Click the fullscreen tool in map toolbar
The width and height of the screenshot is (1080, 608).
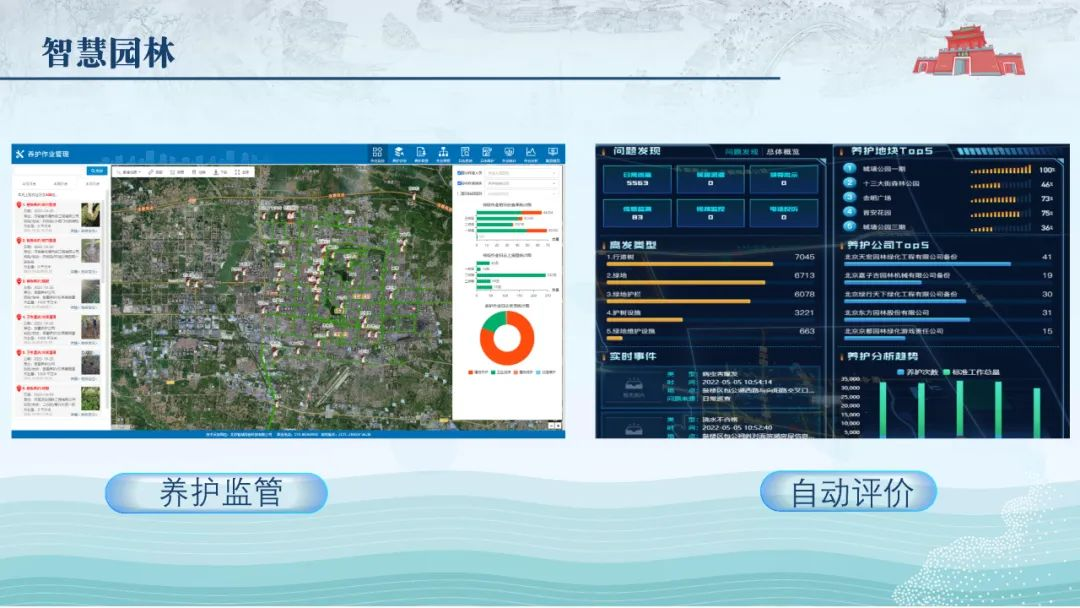pos(242,172)
